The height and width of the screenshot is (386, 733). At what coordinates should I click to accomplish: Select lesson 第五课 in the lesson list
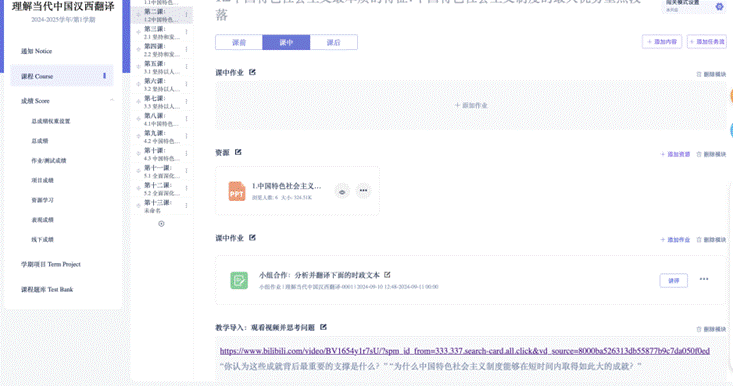161,67
